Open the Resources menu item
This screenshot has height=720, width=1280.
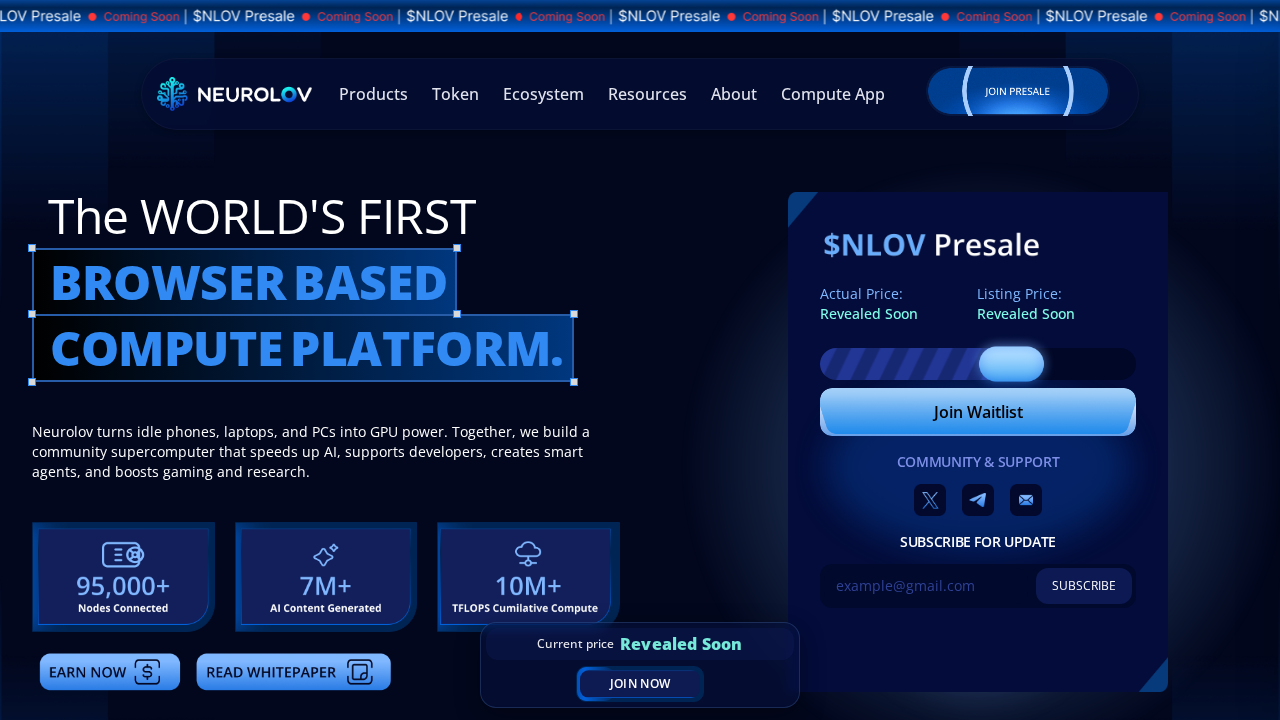[647, 94]
